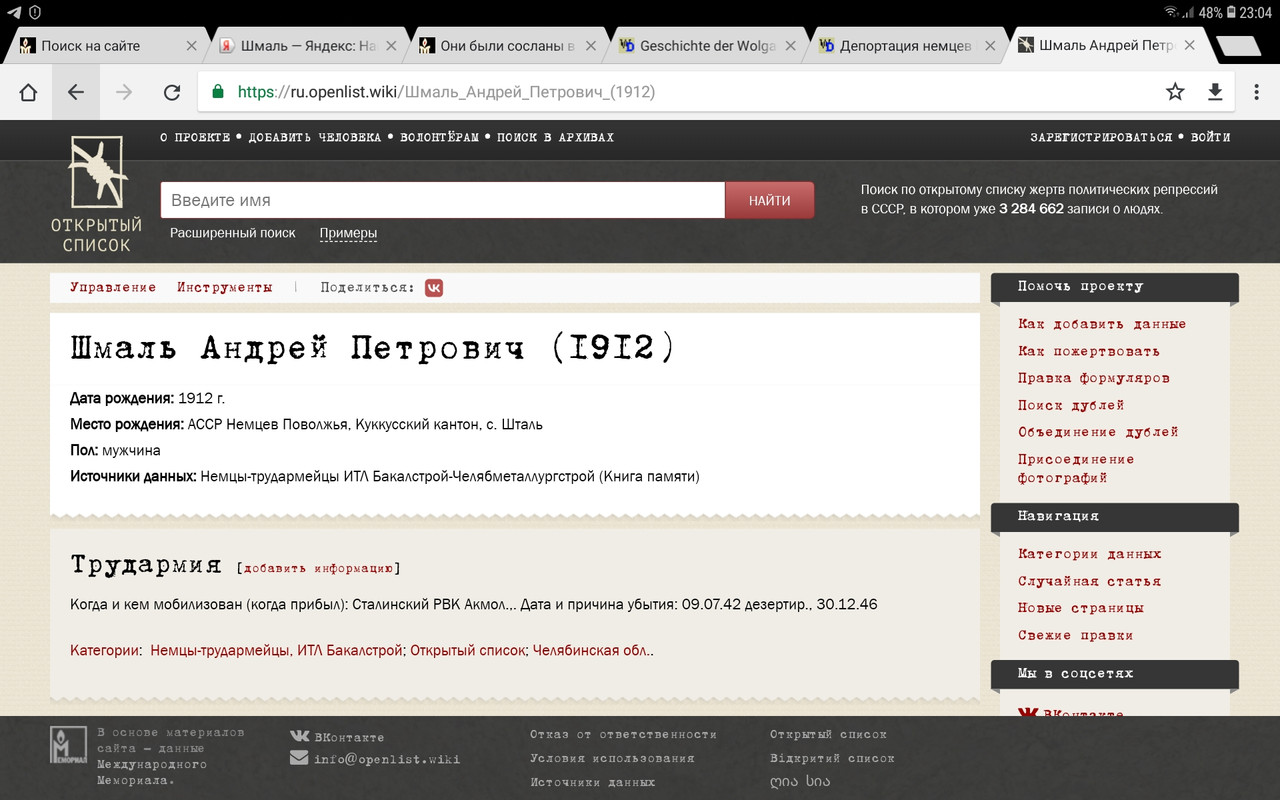Open the 'О проекте' menu item
Screen dimensions: 1280x800
(195, 138)
